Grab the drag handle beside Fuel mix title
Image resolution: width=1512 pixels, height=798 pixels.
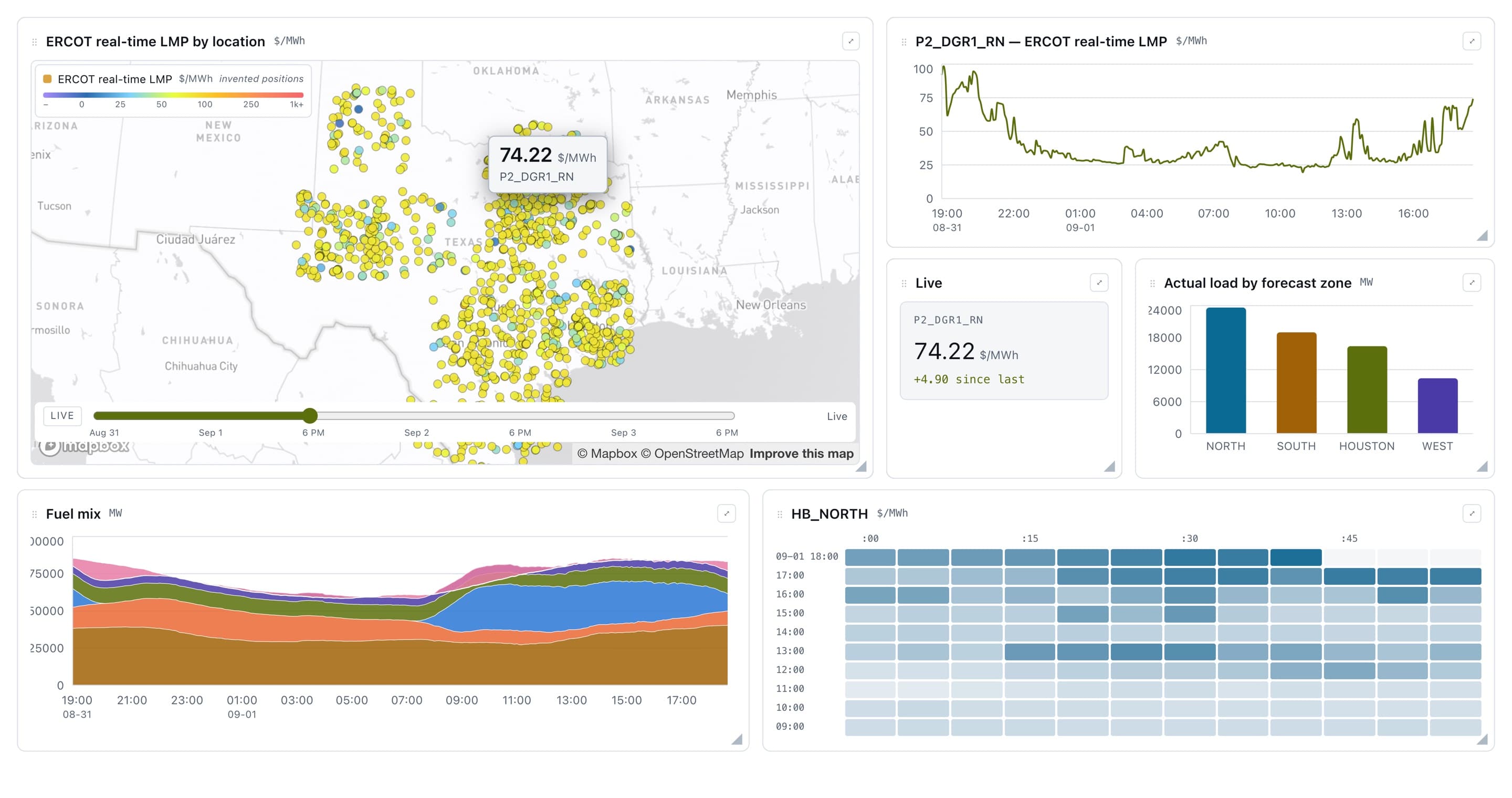click(x=34, y=514)
